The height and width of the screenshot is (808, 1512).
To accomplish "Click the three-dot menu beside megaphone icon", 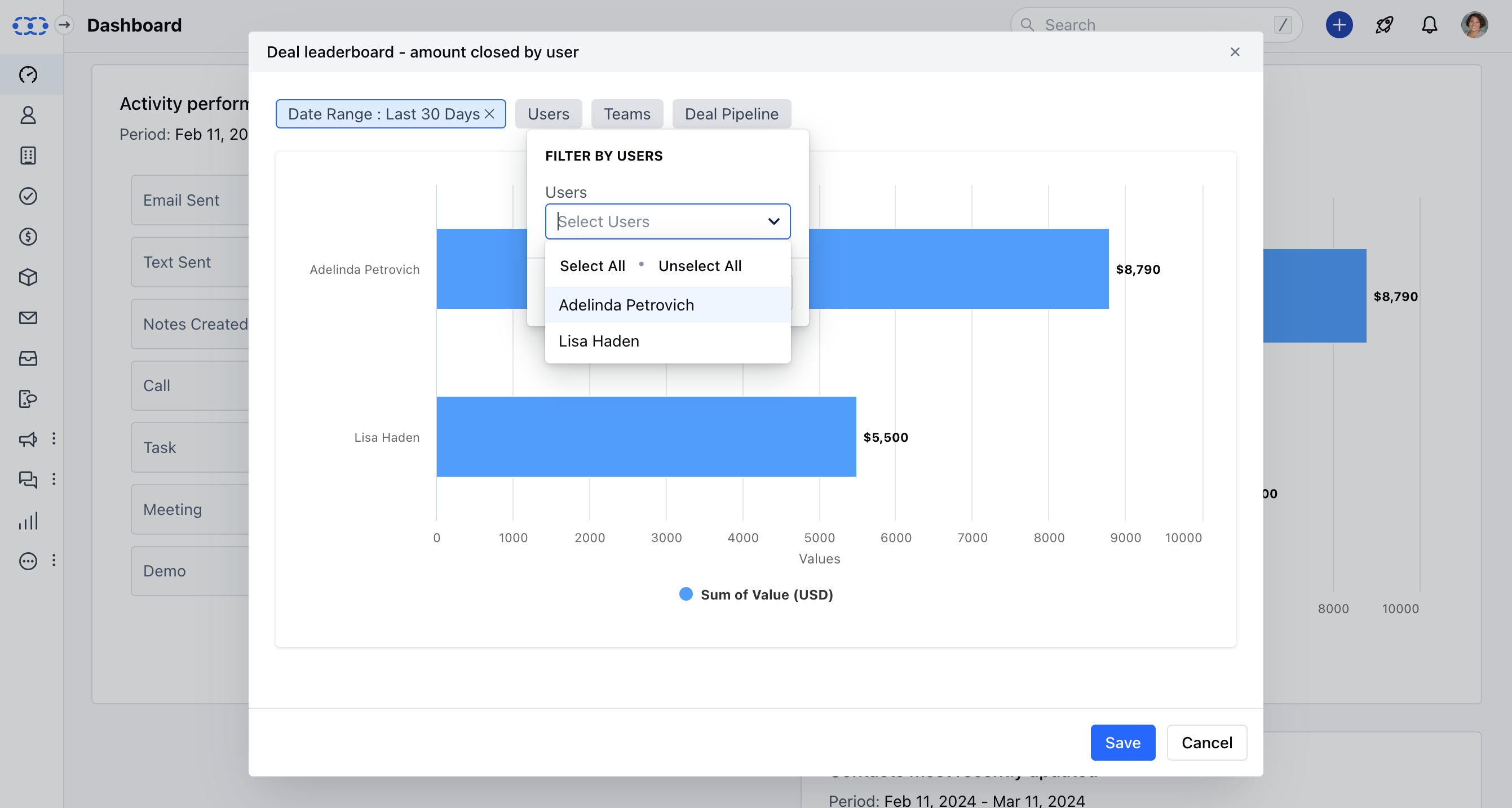I will click(54, 439).
